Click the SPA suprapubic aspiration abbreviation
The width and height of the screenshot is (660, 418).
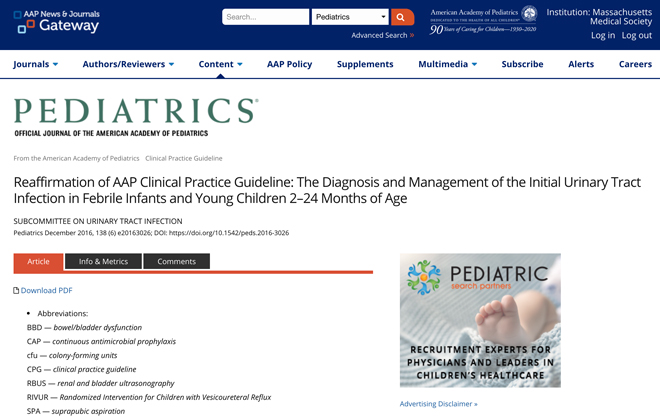(x=76, y=411)
